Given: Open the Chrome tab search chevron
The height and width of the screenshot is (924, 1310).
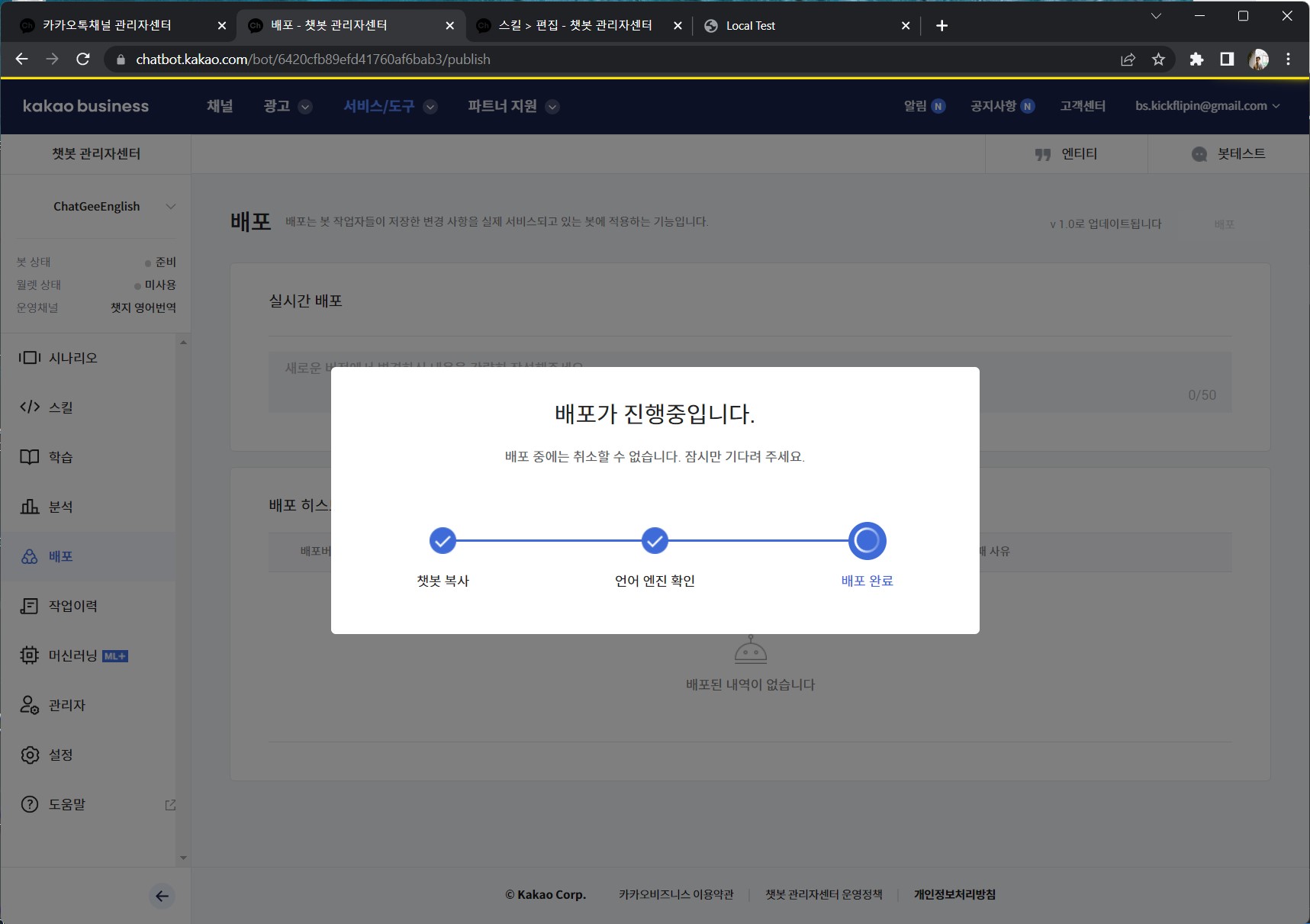Looking at the screenshot, I should click(1156, 16).
